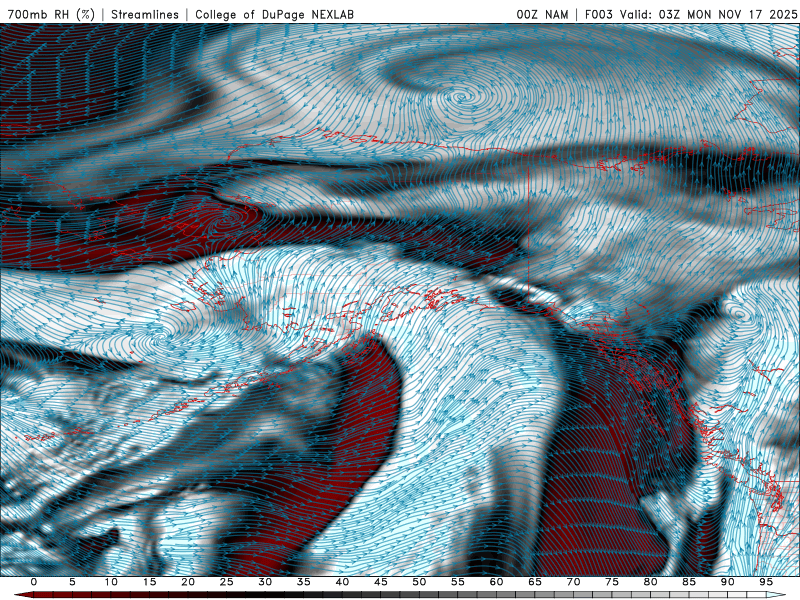Click the colorbar label '75'
This screenshot has height=600, width=800.
click(x=612, y=582)
